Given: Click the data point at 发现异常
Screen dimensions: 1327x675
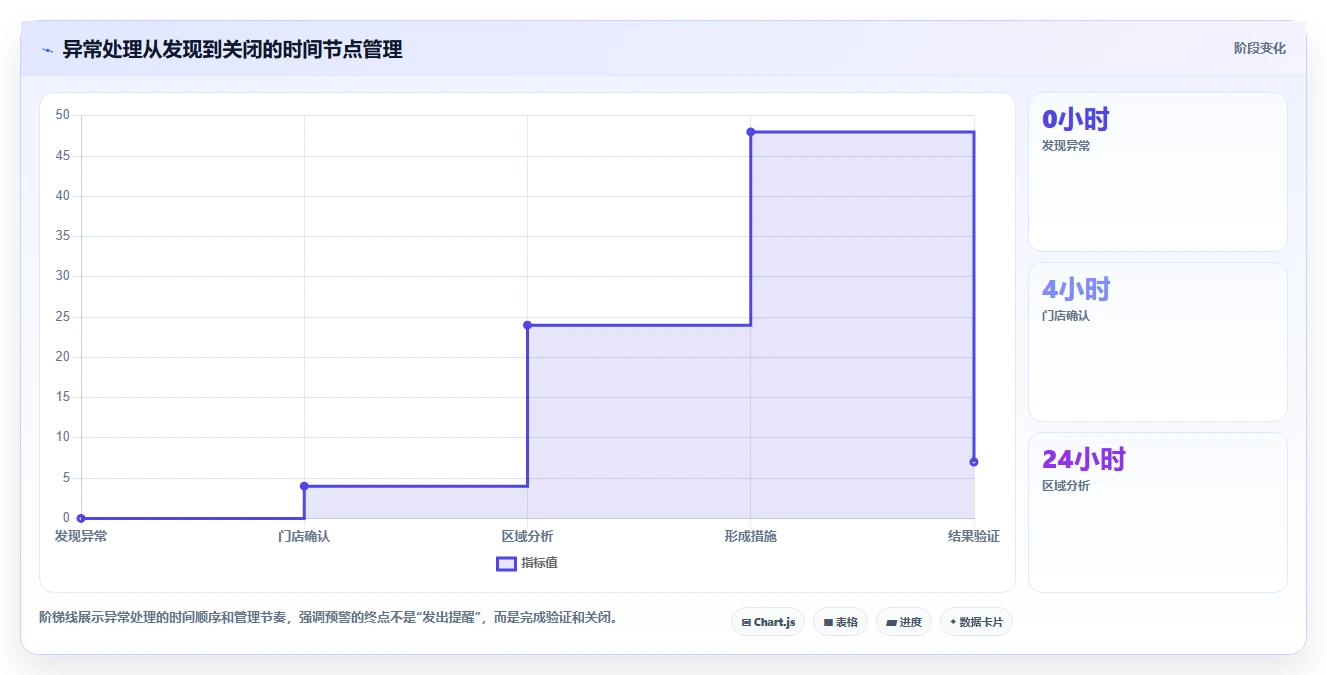Looking at the screenshot, I should (x=81, y=518).
